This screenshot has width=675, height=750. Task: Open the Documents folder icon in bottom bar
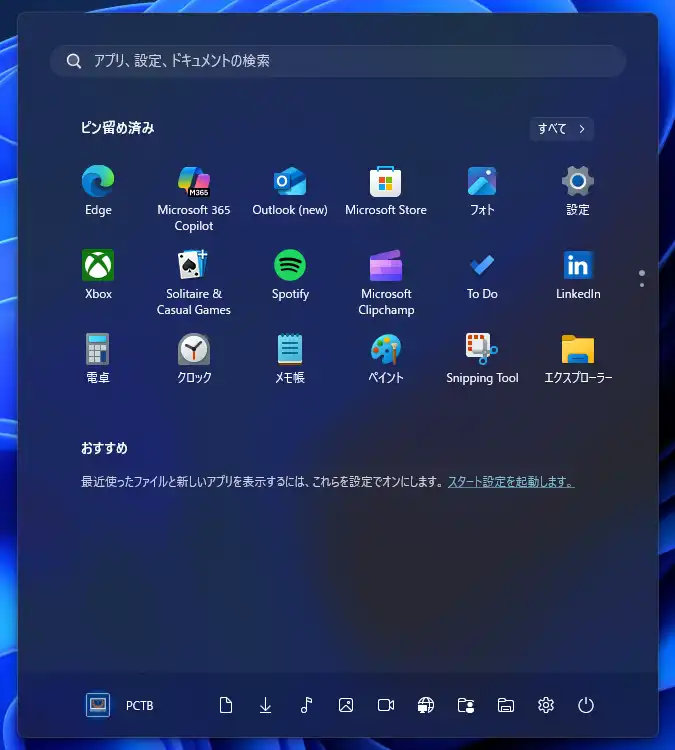tap(225, 705)
